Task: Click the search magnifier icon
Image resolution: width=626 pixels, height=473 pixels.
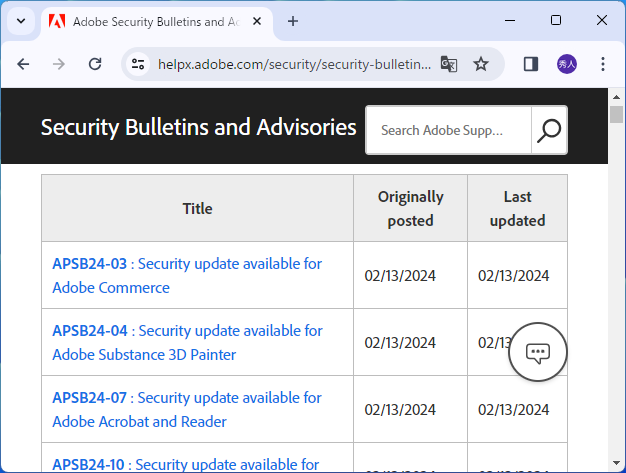Action: (x=548, y=130)
